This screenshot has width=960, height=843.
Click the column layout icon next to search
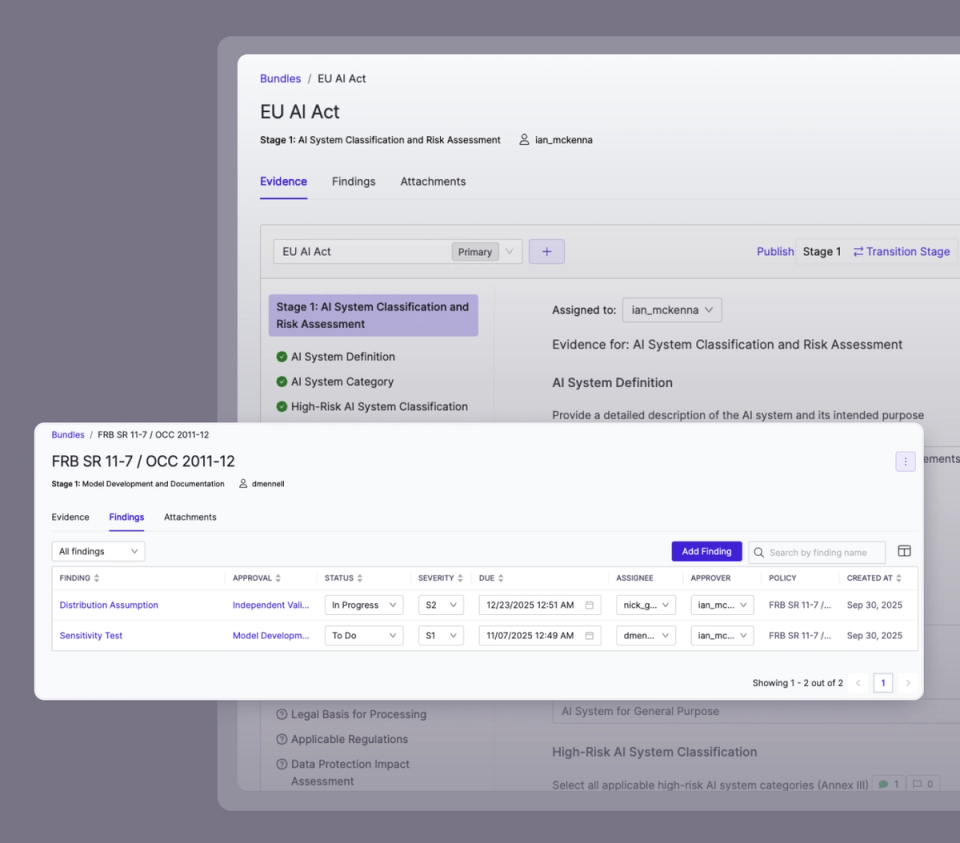(904, 551)
